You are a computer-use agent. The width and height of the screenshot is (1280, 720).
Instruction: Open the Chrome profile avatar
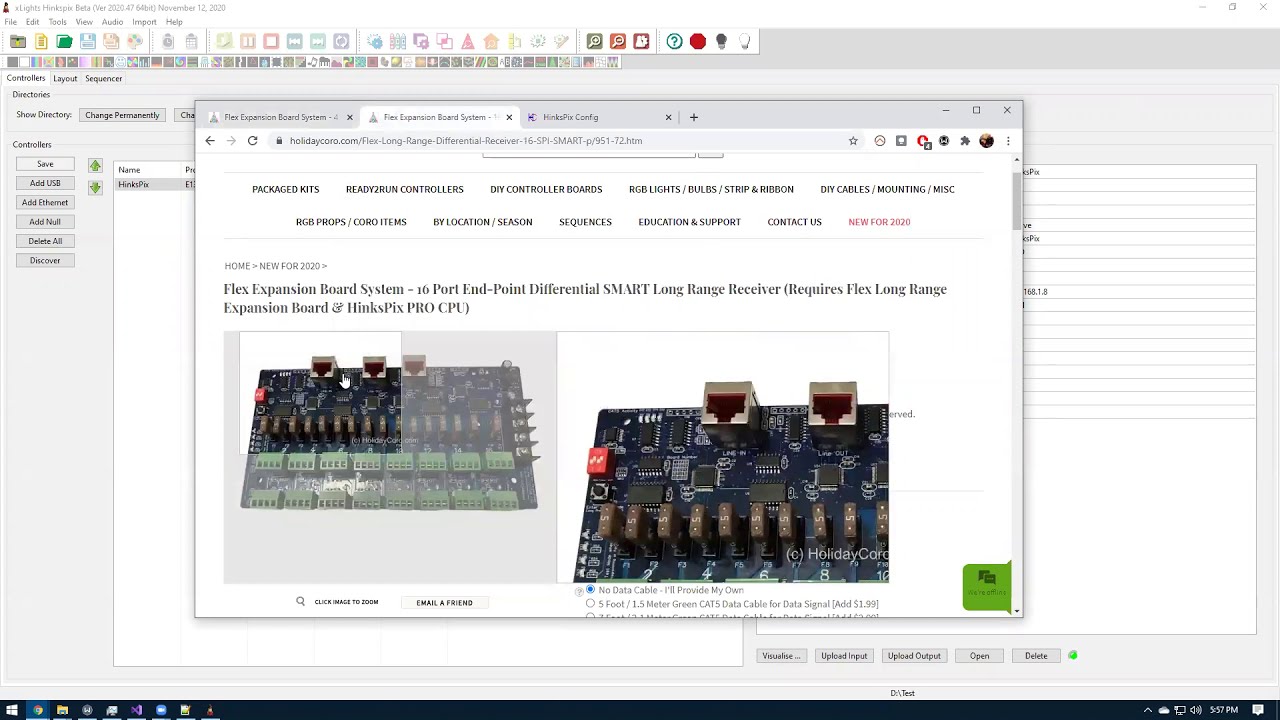[x=986, y=141]
